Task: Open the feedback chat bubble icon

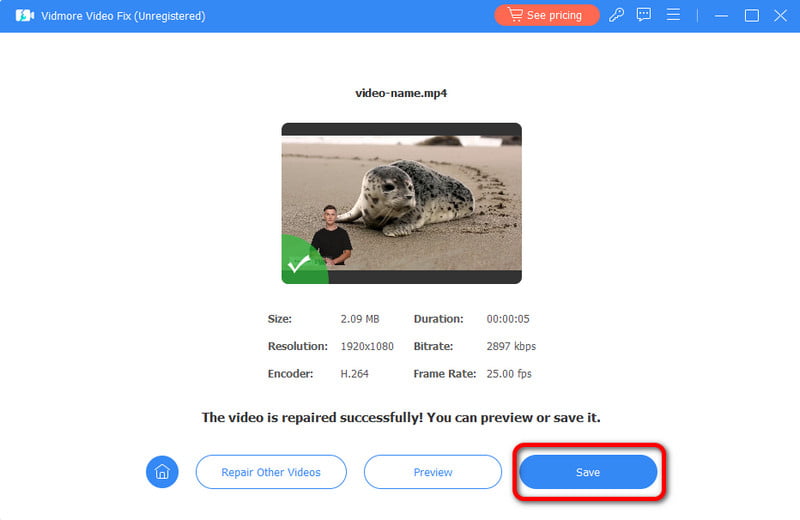Action: pos(644,15)
